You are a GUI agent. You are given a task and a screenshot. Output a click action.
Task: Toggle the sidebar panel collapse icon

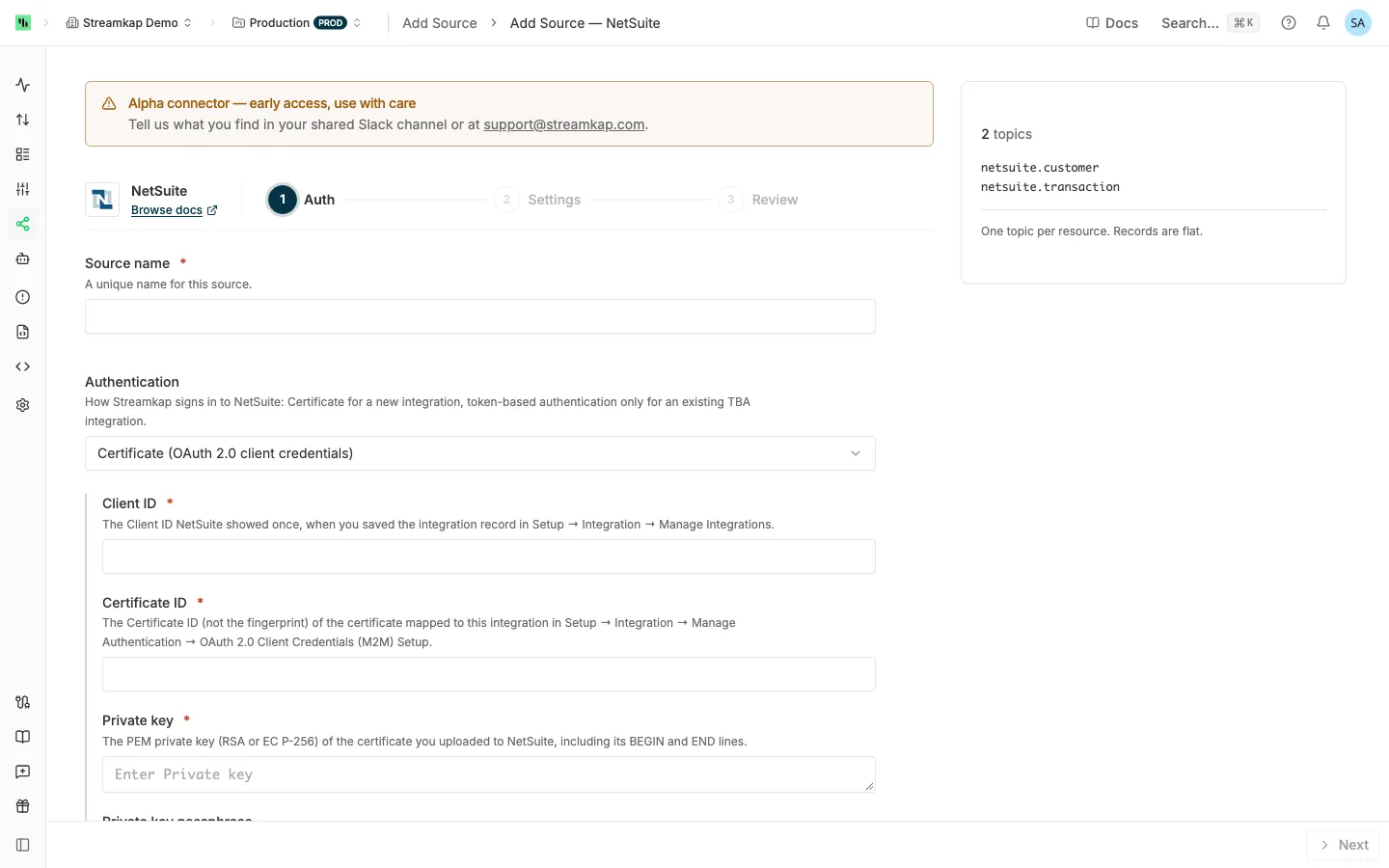[23, 845]
